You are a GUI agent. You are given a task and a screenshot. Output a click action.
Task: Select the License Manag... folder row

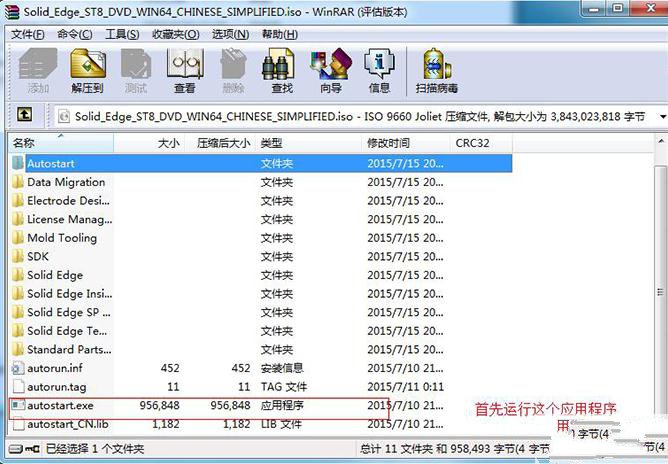coord(261,219)
